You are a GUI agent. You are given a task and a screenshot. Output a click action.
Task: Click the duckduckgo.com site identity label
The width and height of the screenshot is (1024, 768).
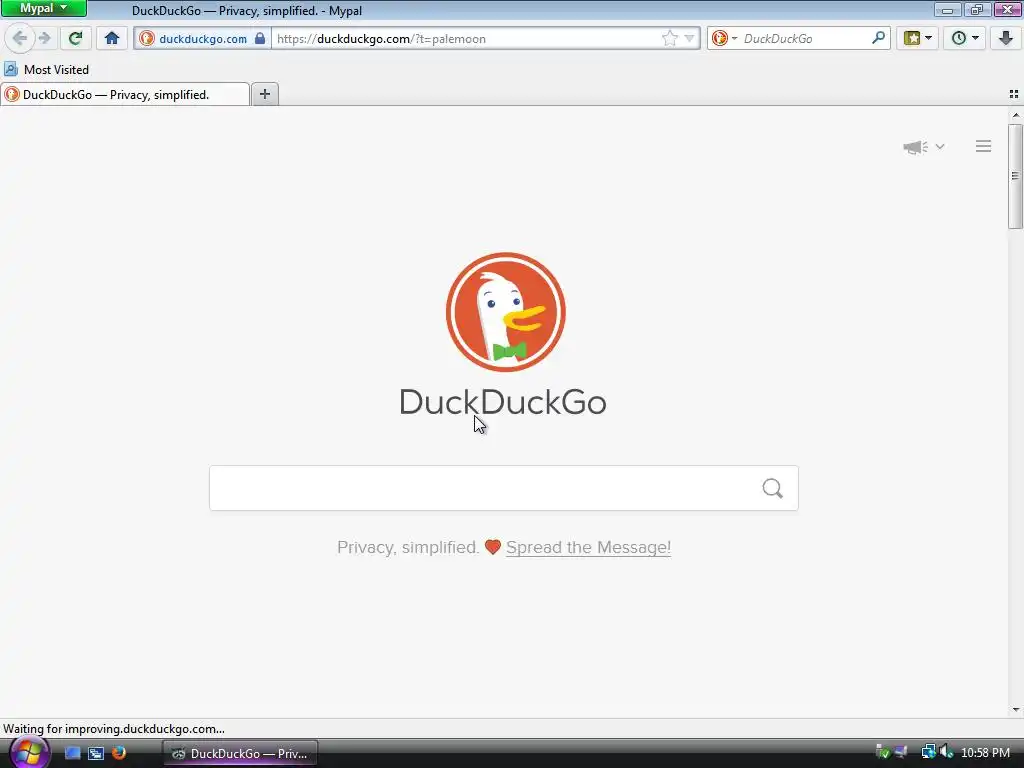pyautogui.click(x=203, y=39)
